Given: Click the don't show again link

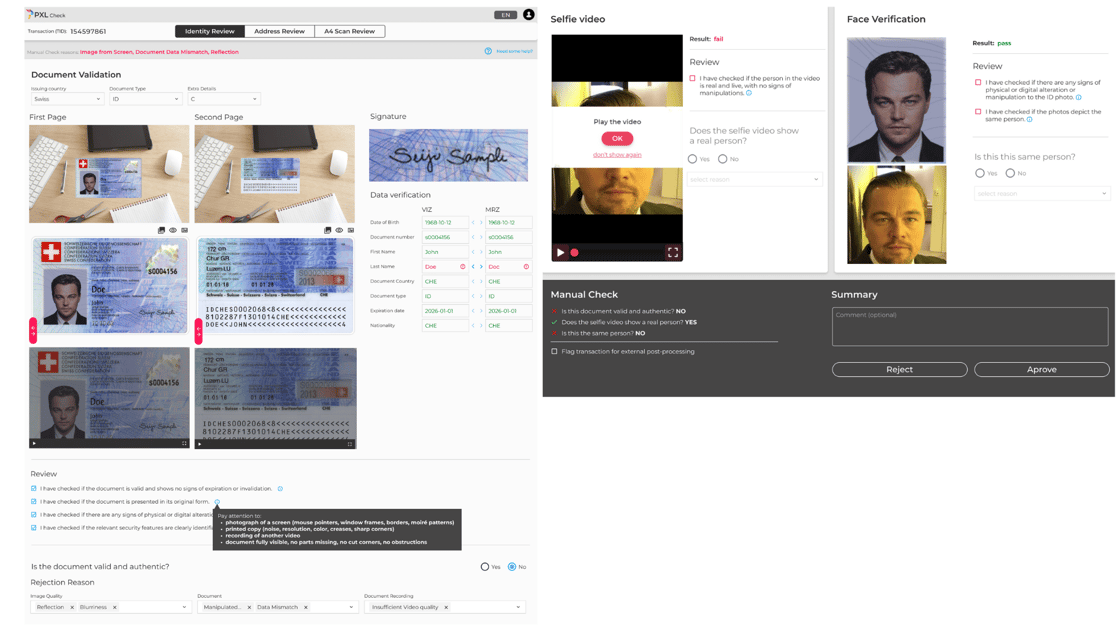Looking at the screenshot, I should pos(617,155).
